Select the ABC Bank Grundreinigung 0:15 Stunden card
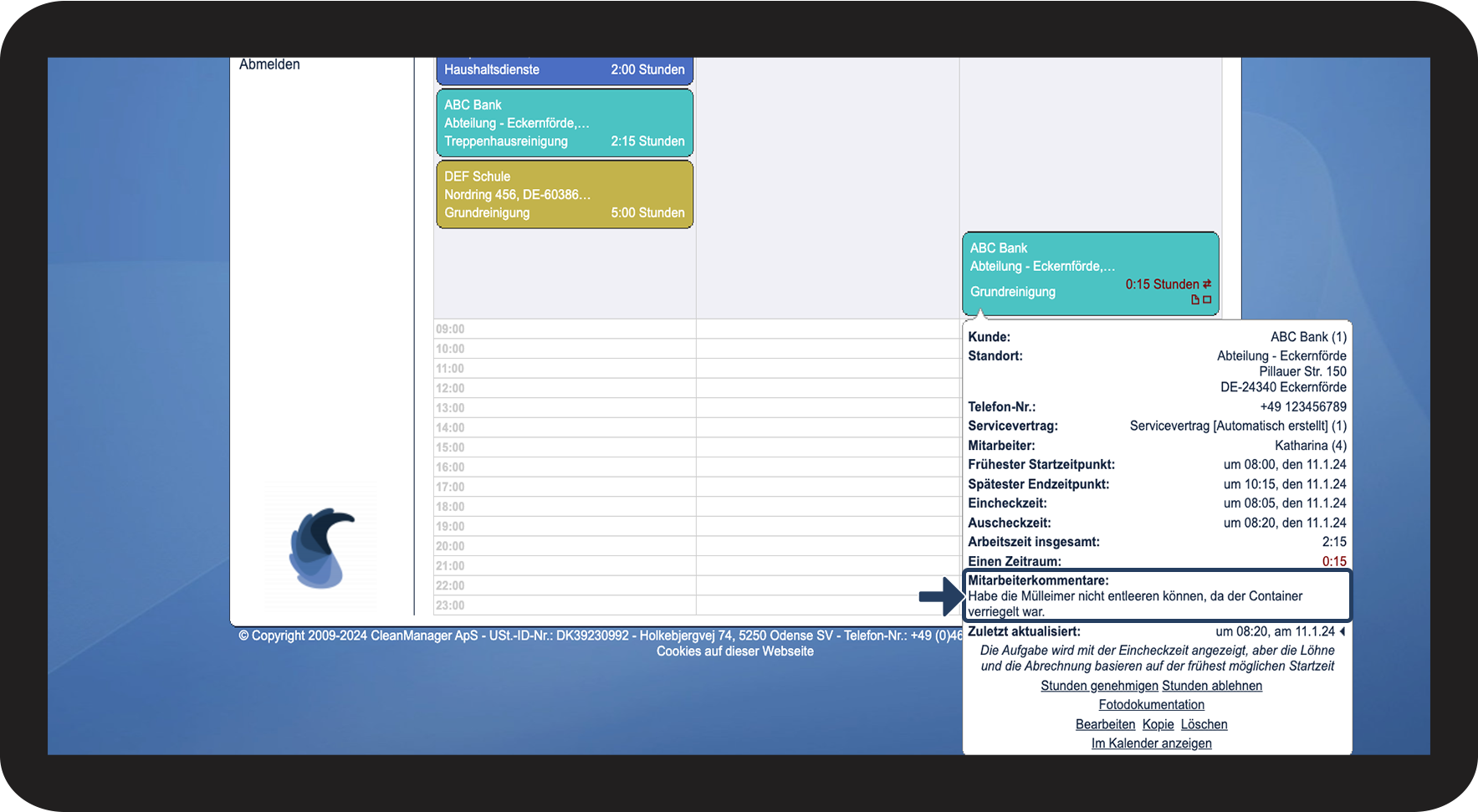 [1091, 273]
